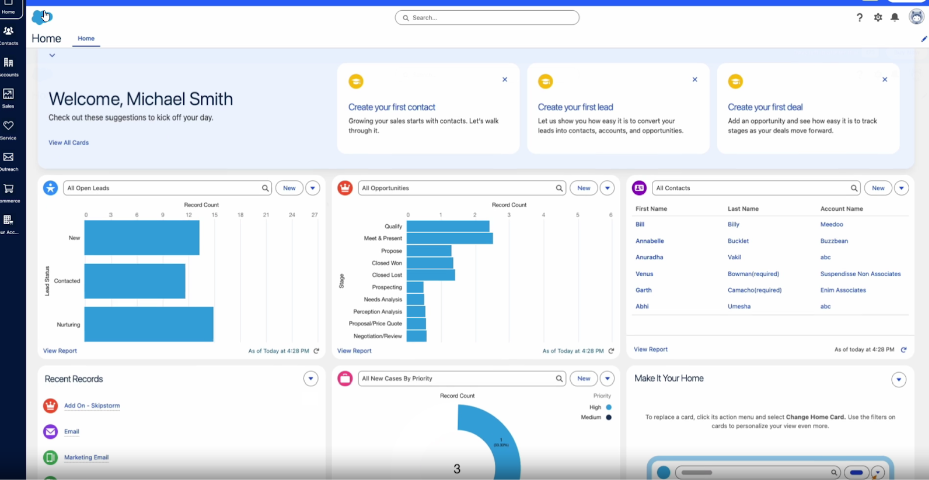View Report for All Contacts
Image resolution: width=929 pixels, height=480 pixels.
point(651,349)
